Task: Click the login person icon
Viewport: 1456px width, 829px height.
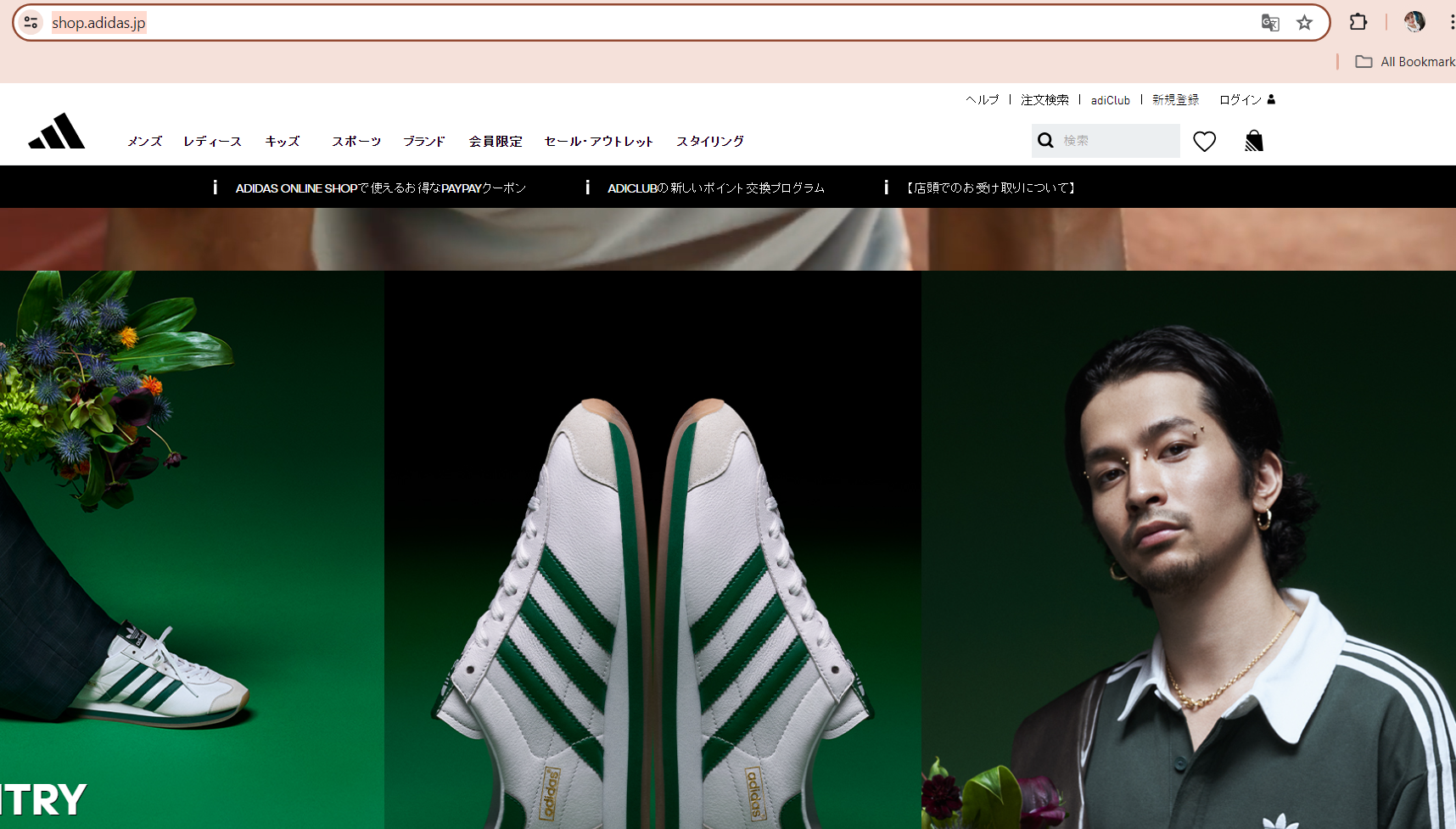Action: 1271,99
